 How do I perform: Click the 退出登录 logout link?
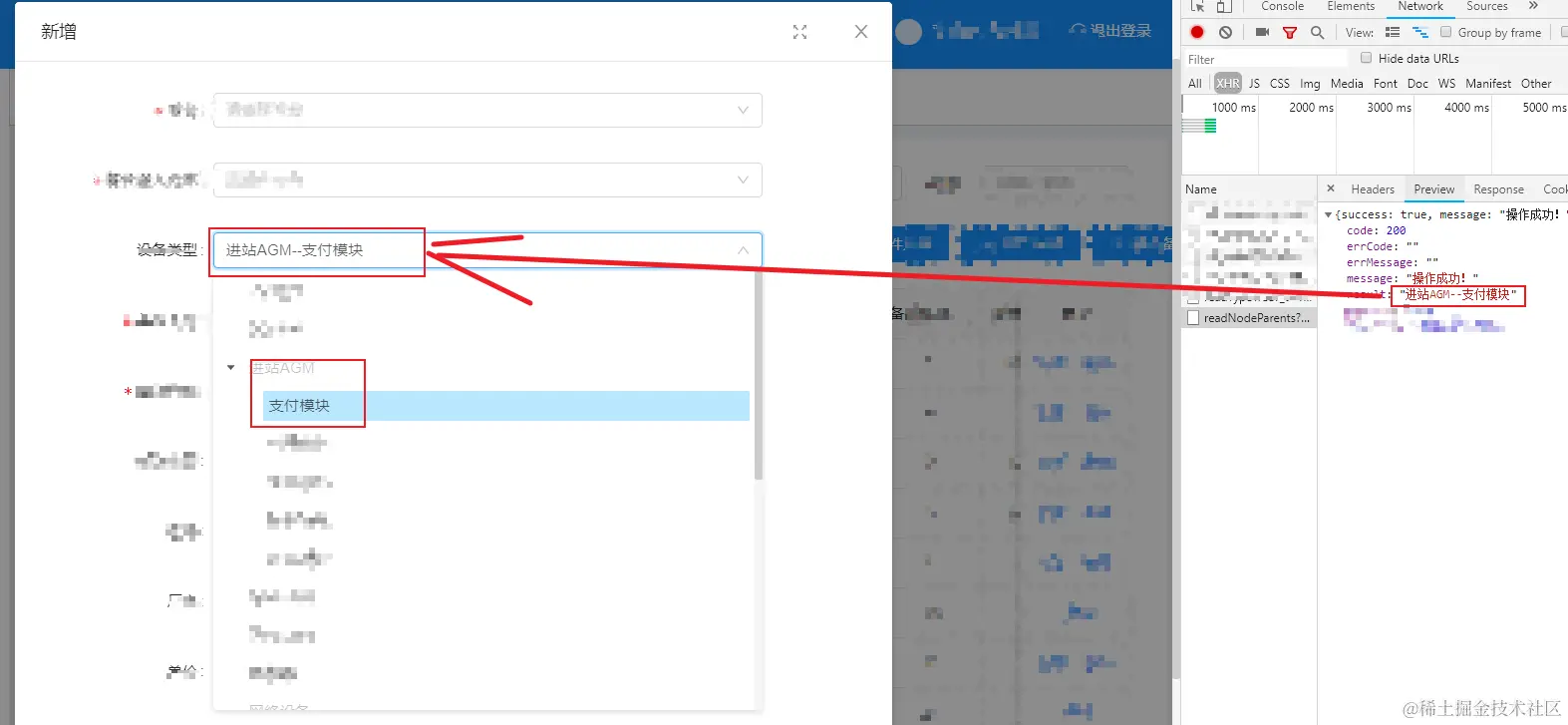pos(1111,31)
